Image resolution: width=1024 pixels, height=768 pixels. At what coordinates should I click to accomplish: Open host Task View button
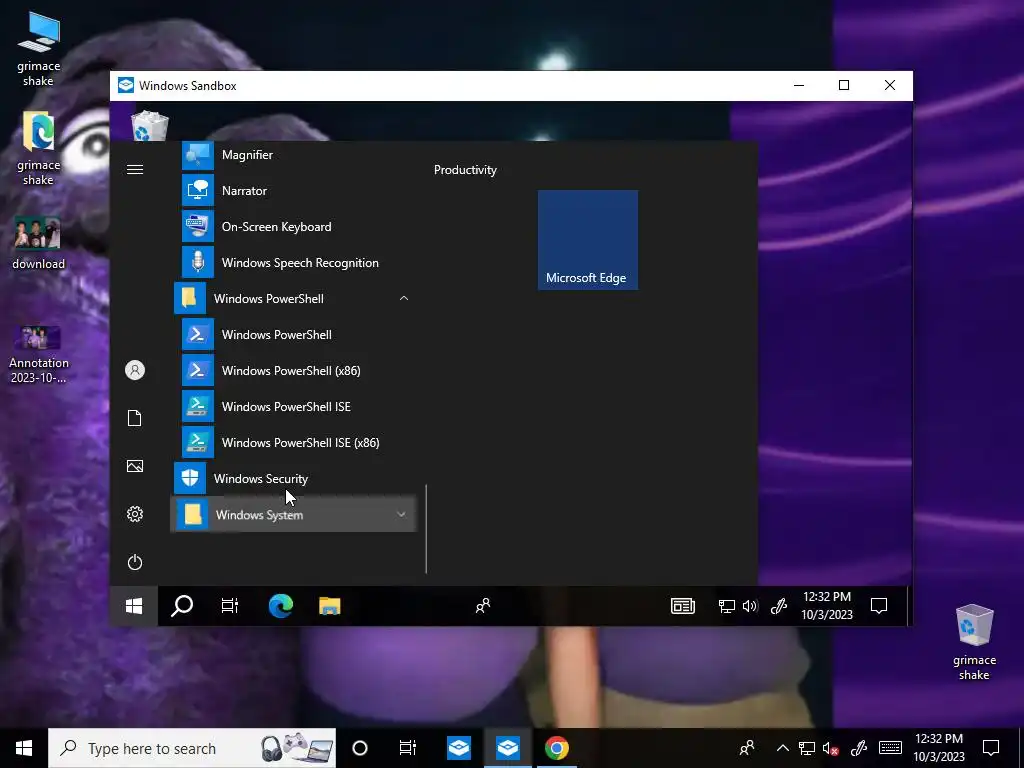point(408,748)
